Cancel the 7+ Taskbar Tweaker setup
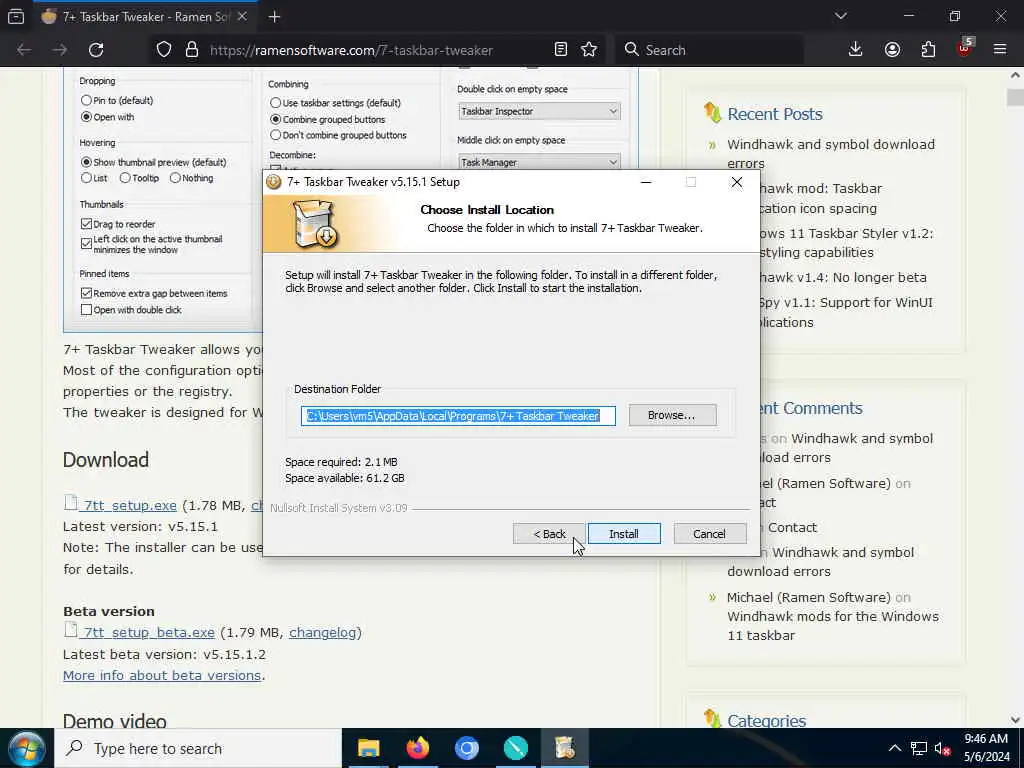This screenshot has height=768, width=1024. pyautogui.click(x=709, y=534)
